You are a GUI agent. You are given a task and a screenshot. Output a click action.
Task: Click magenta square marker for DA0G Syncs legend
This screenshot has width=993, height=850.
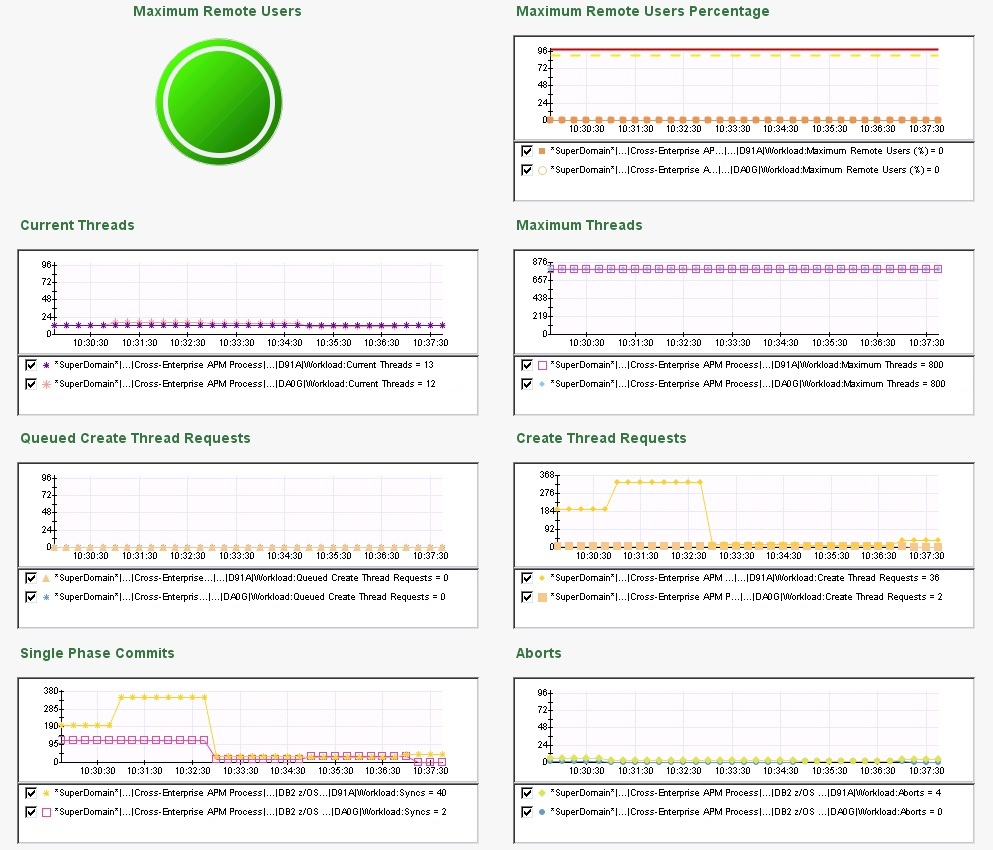tap(46, 812)
